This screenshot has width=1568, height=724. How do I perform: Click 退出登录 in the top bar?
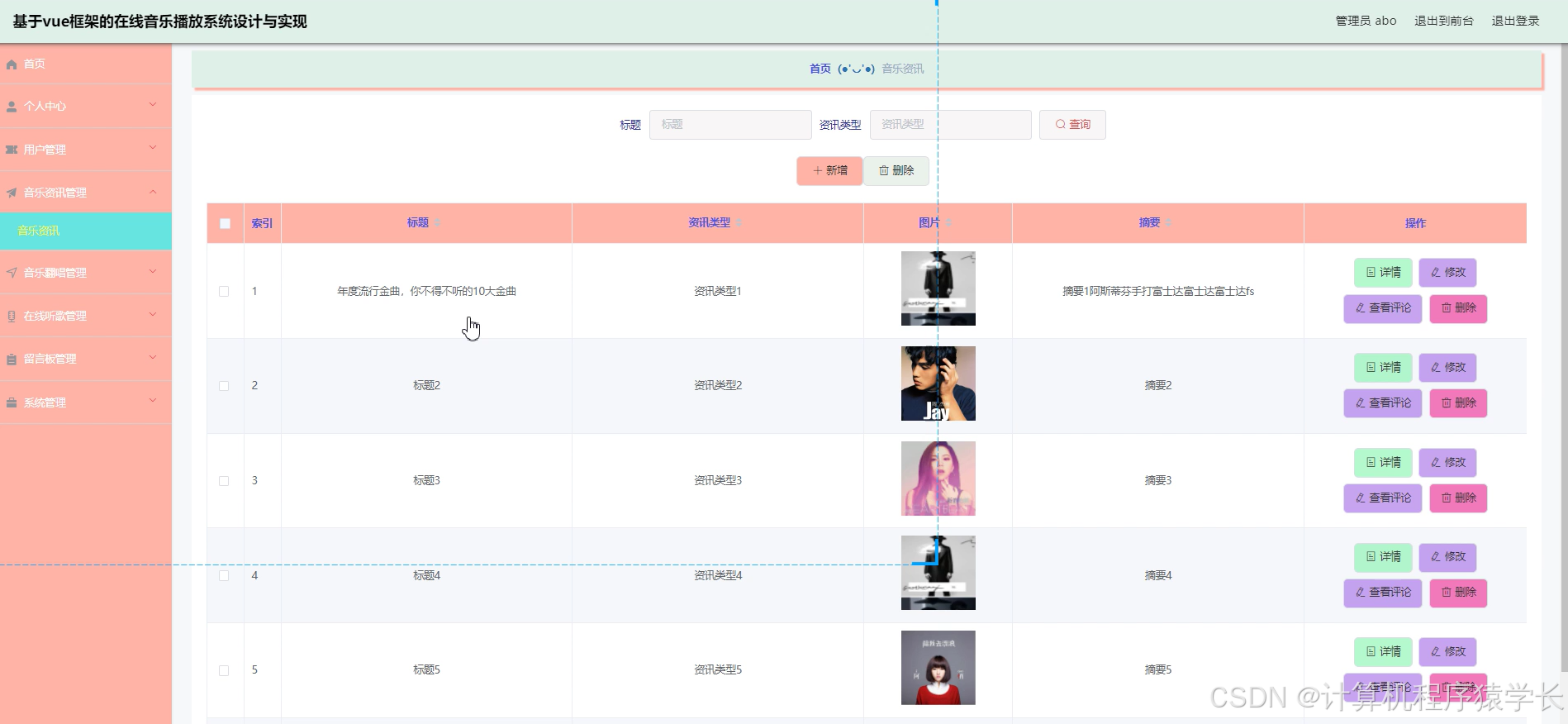tap(1515, 21)
